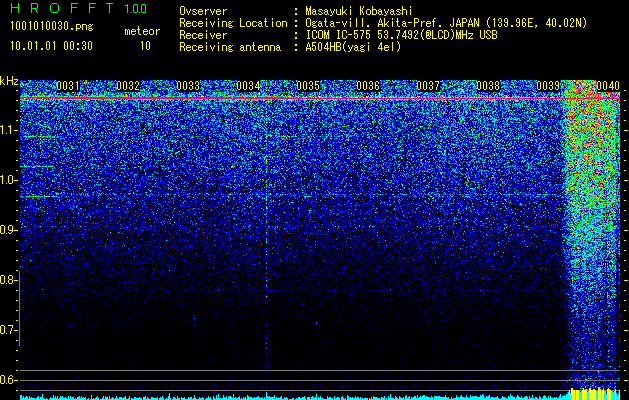Click the 0040 time marker
Screen dimensions: 629x400
[x=608, y=86]
